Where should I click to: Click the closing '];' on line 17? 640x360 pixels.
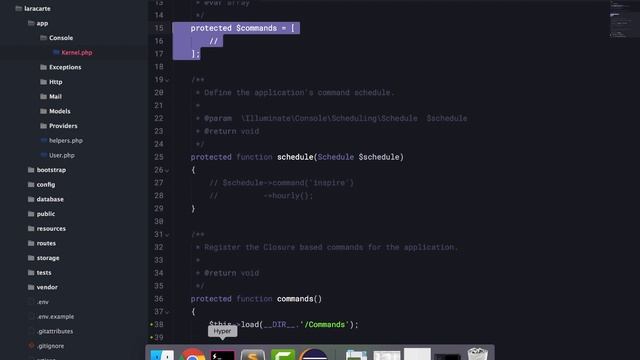coord(196,54)
